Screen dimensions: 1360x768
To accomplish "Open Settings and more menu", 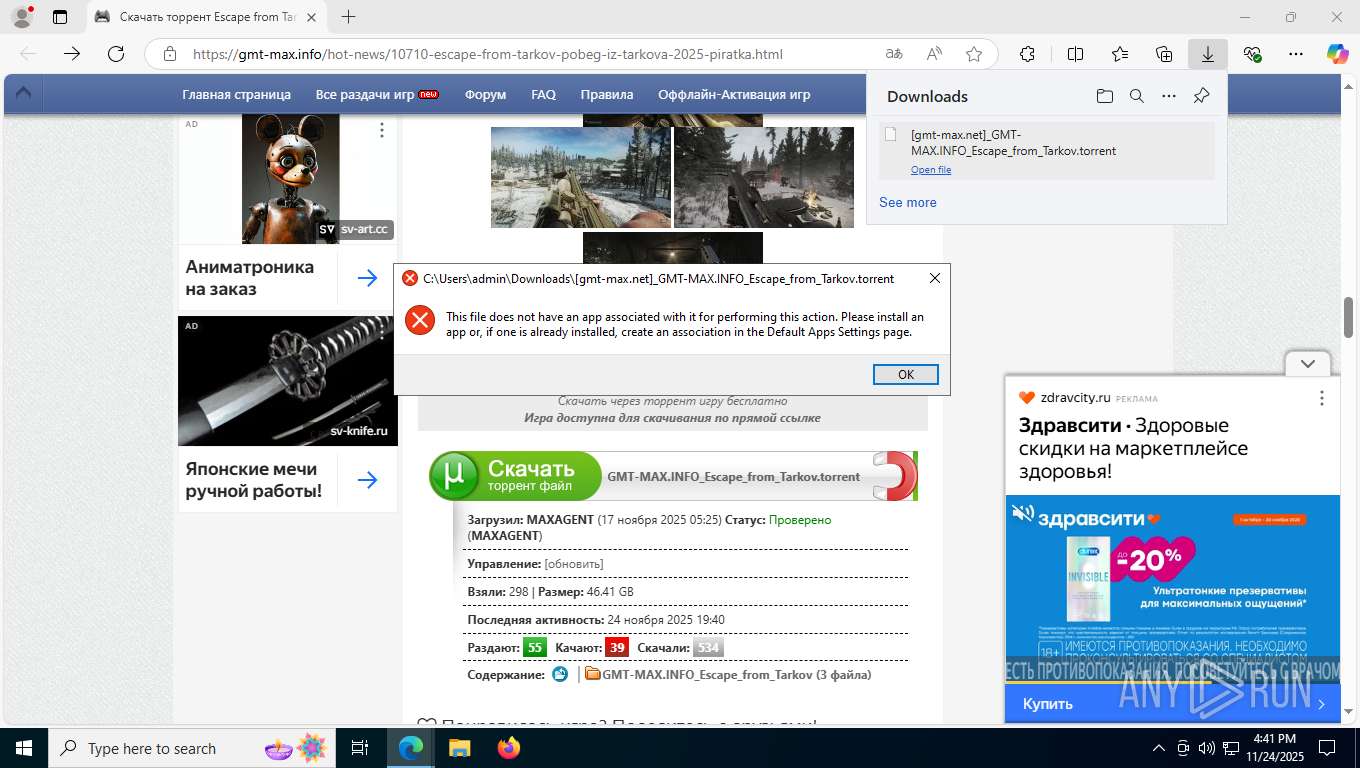I will (1296, 54).
